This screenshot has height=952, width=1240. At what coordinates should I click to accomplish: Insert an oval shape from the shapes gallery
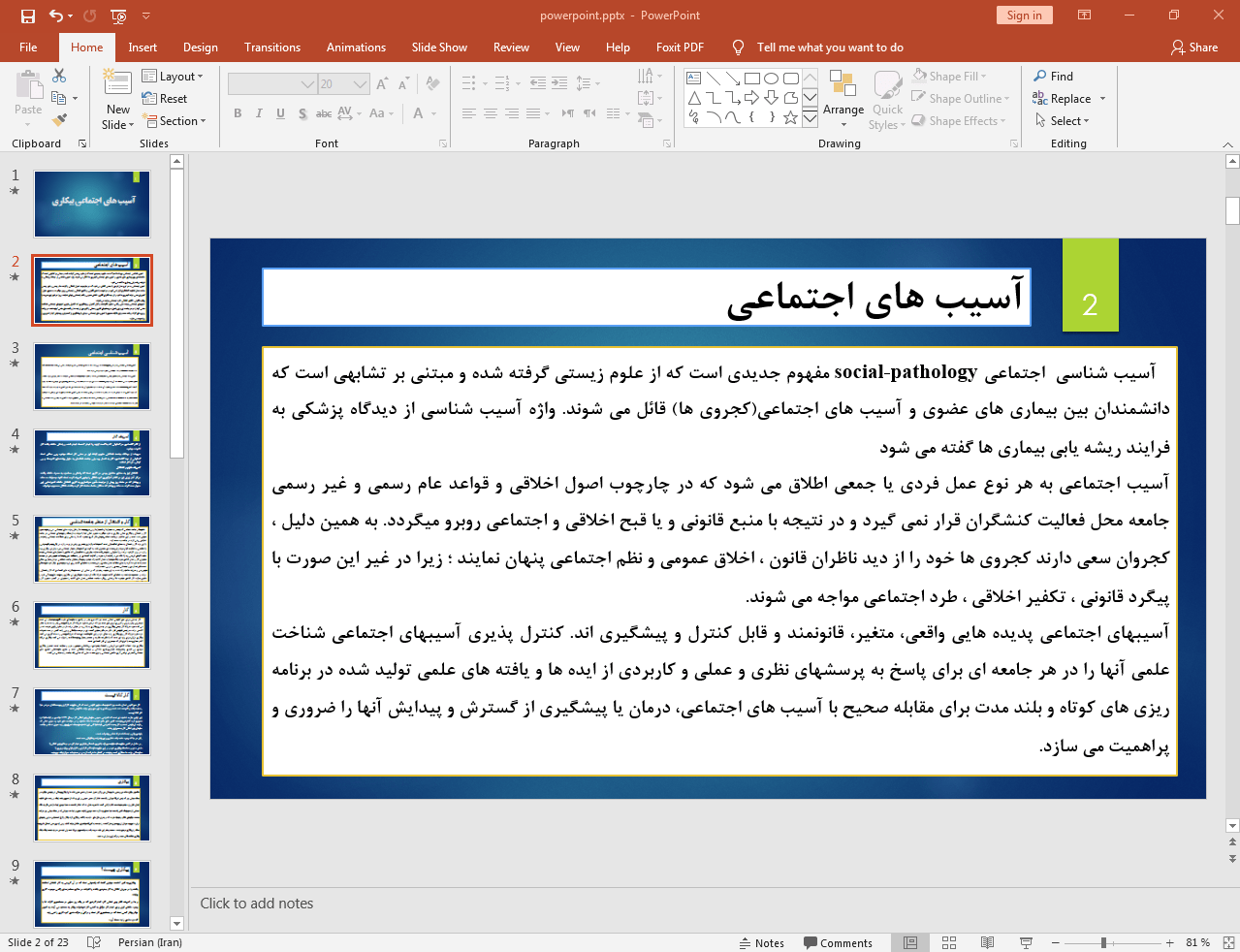772,79
